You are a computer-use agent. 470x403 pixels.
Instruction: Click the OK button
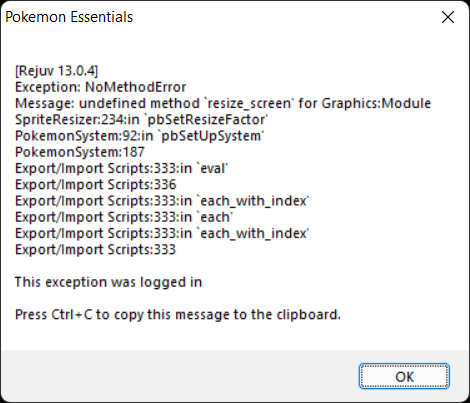(x=404, y=376)
